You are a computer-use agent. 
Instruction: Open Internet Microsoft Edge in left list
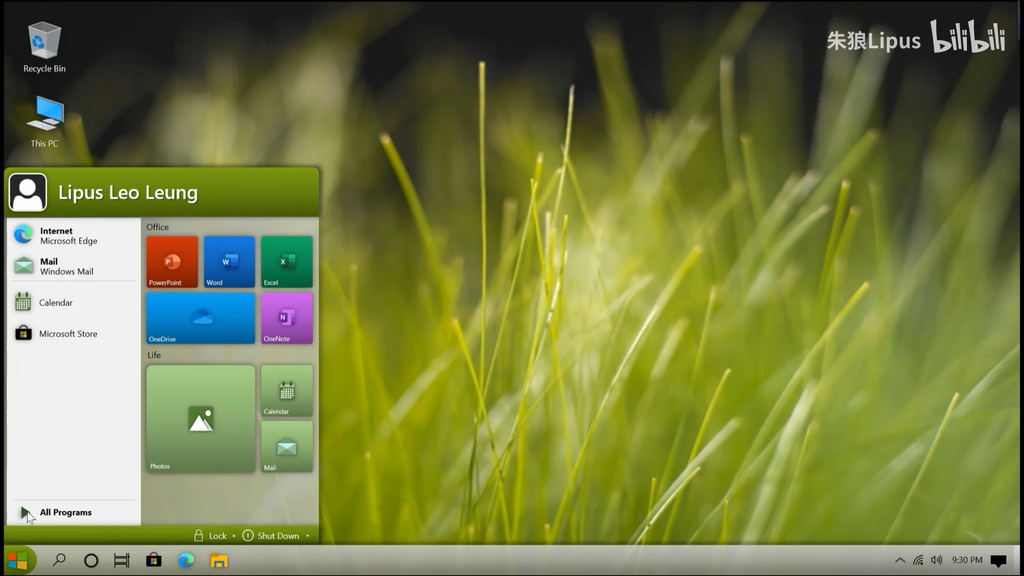[x=60, y=236]
